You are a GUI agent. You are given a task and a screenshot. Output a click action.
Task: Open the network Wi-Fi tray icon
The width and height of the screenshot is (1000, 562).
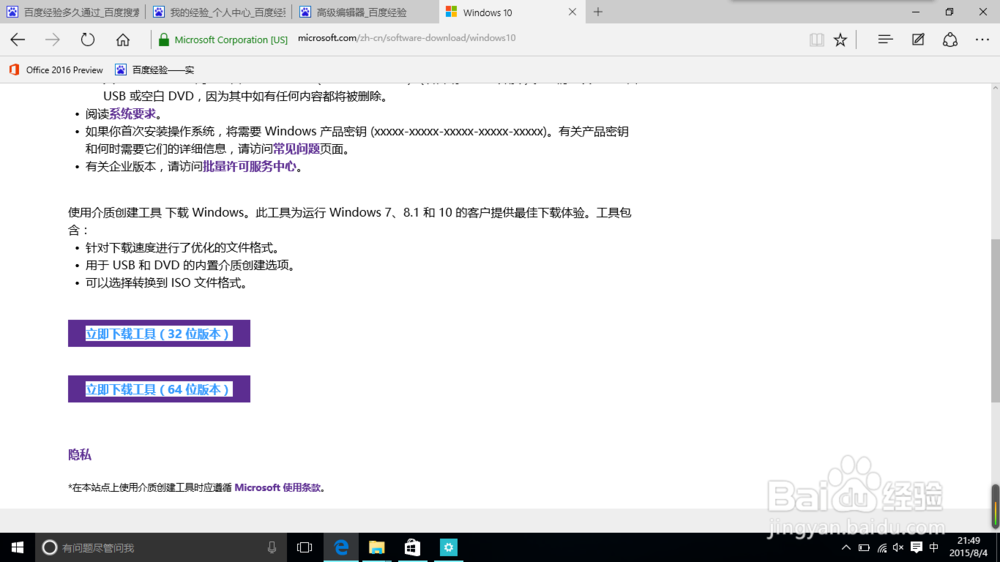pyautogui.click(x=881, y=547)
